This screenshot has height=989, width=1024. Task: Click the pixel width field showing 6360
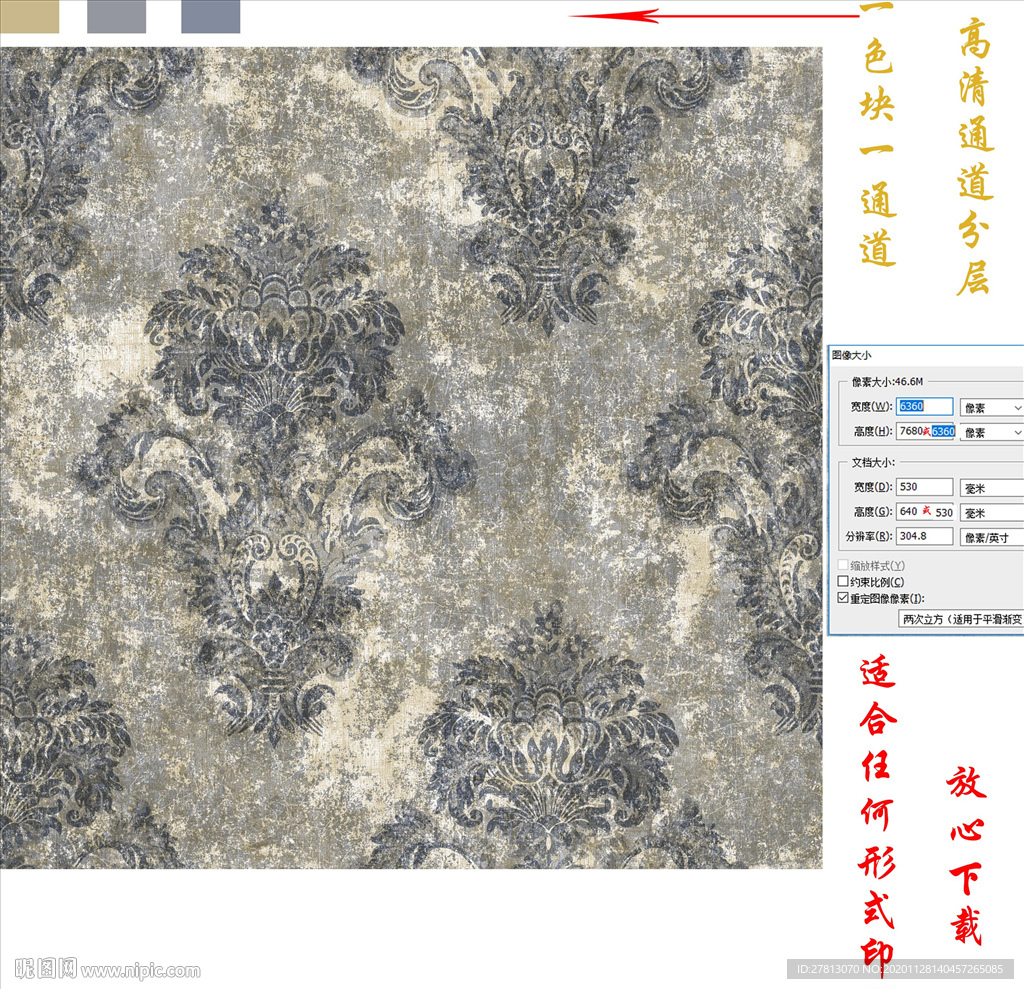click(924, 407)
